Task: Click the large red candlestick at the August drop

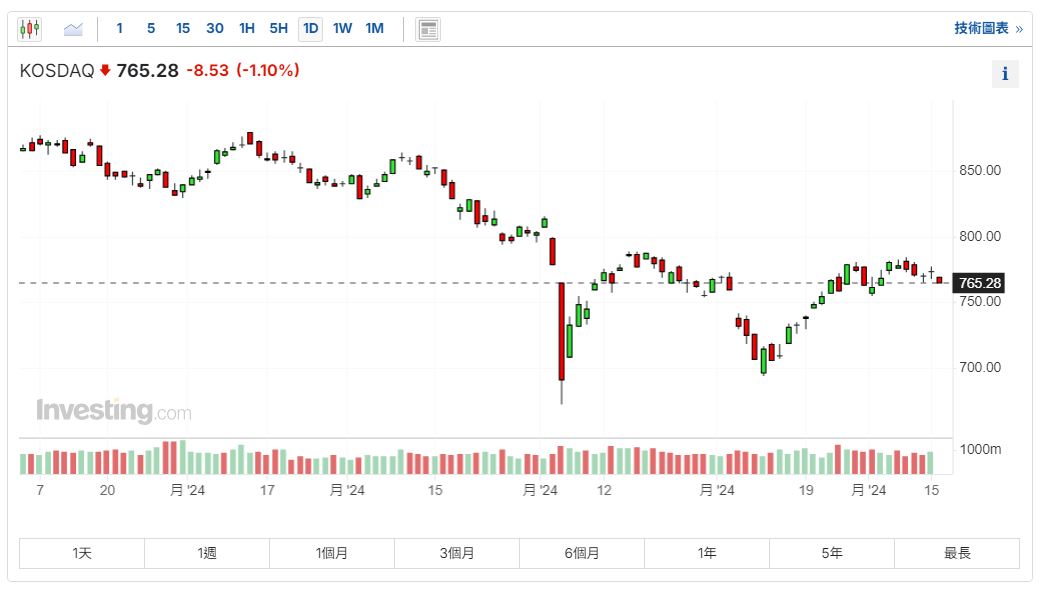Action: point(561,331)
